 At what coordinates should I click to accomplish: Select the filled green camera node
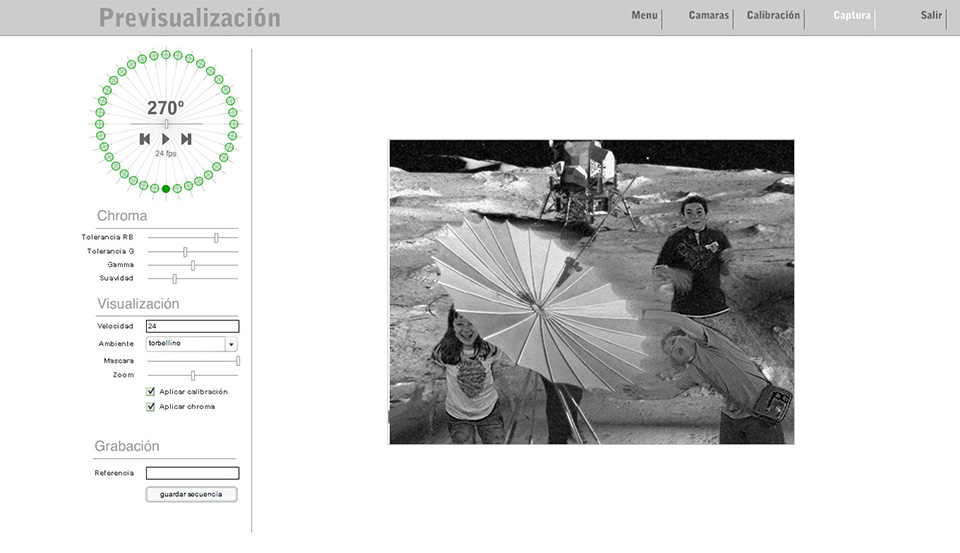(165, 189)
